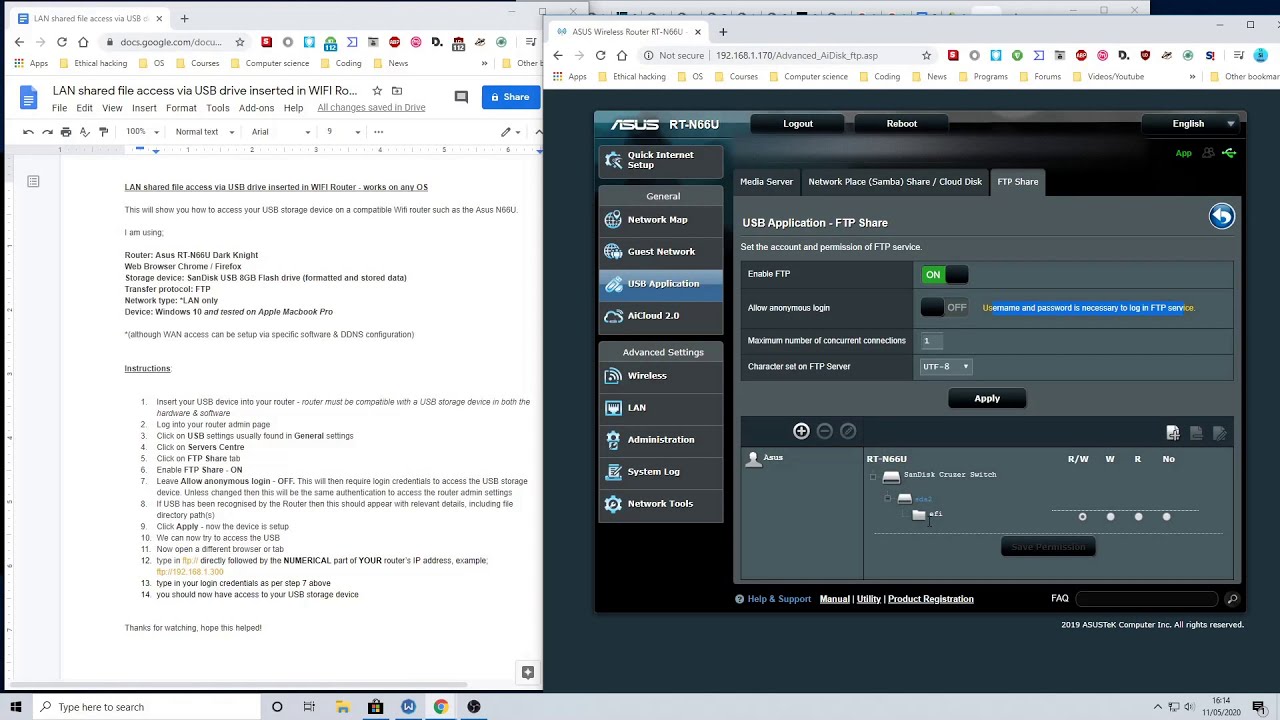The height and width of the screenshot is (720, 1280).
Task: Click the Apply button
Action: (987, 399)
